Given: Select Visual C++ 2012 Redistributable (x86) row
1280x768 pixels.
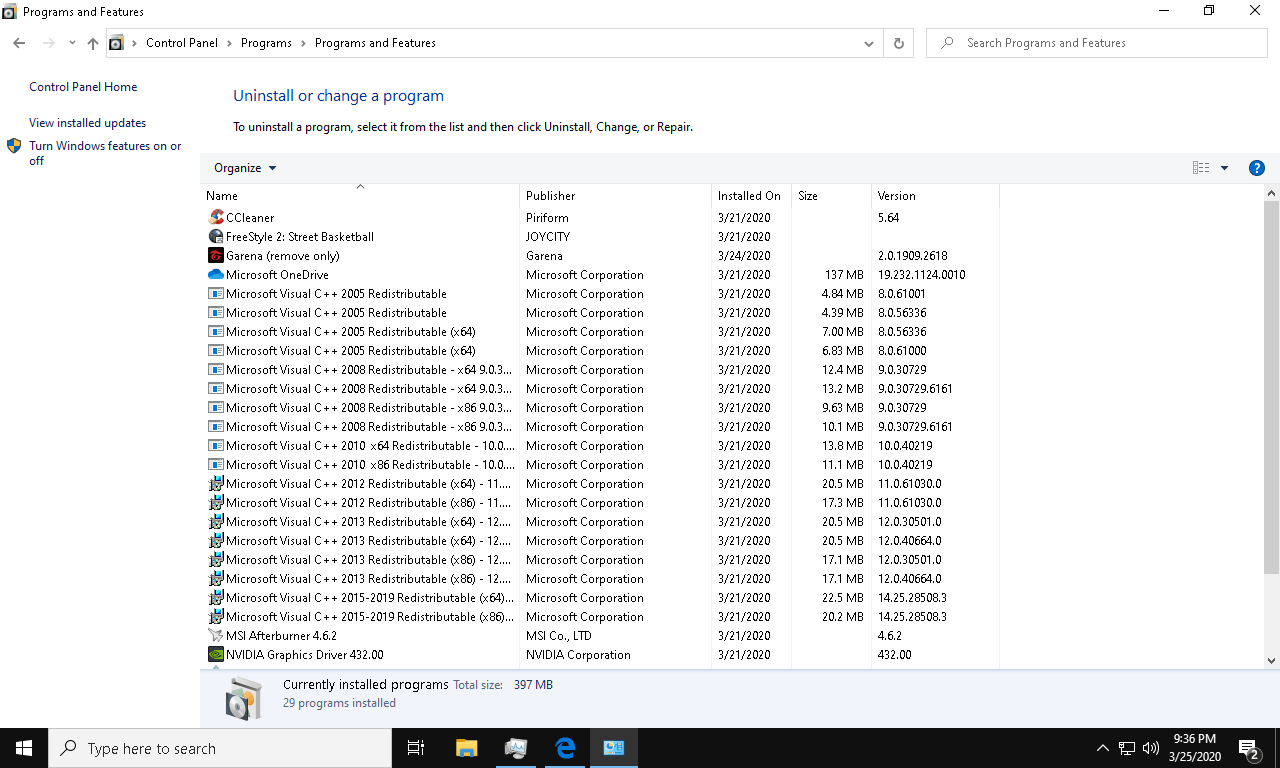Looking at the screenshot, I should click(600, 503).
